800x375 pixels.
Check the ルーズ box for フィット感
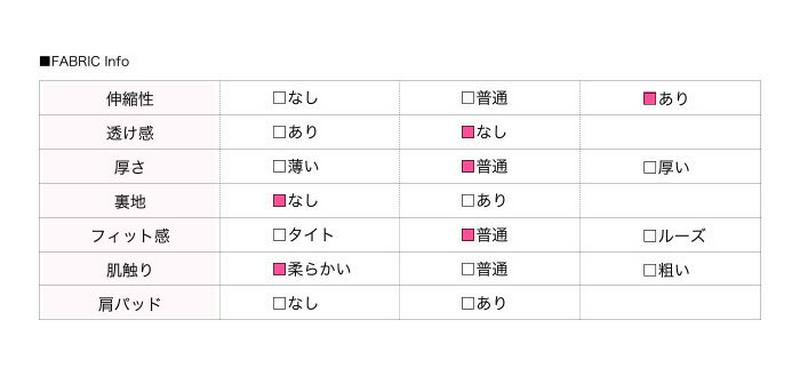point(649,236)
